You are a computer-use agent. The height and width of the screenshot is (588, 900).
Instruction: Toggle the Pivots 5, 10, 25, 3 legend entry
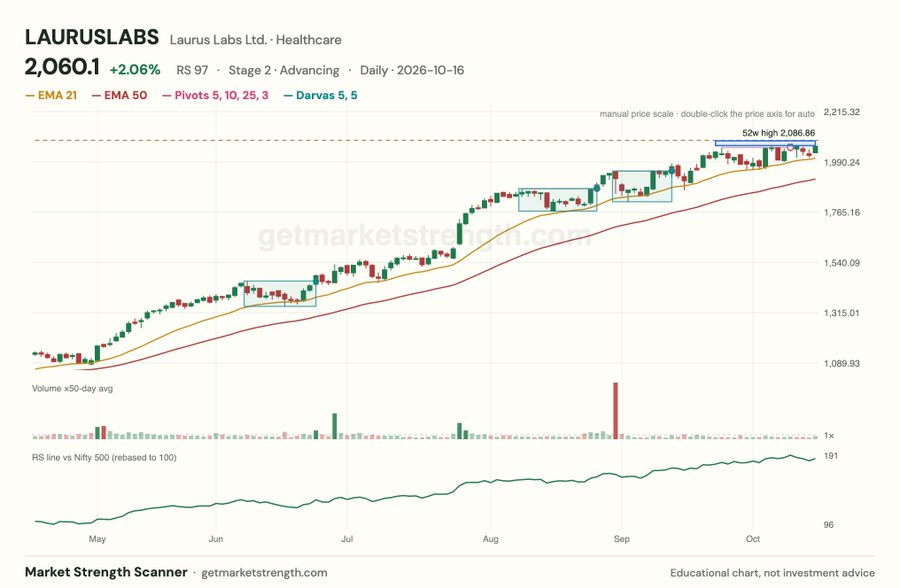click(215, 95)
